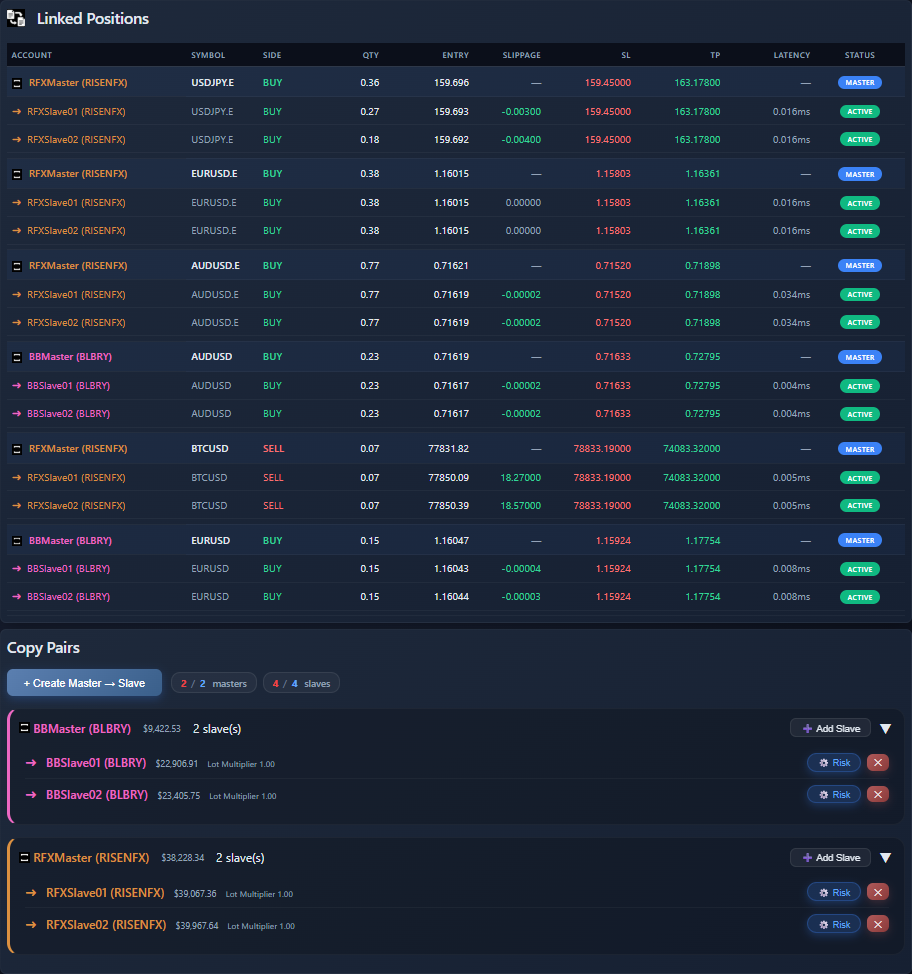Screen dimensions: 912x974
Task: Click the RFXMaster balance $38,228.34
Action: point(183,858)
